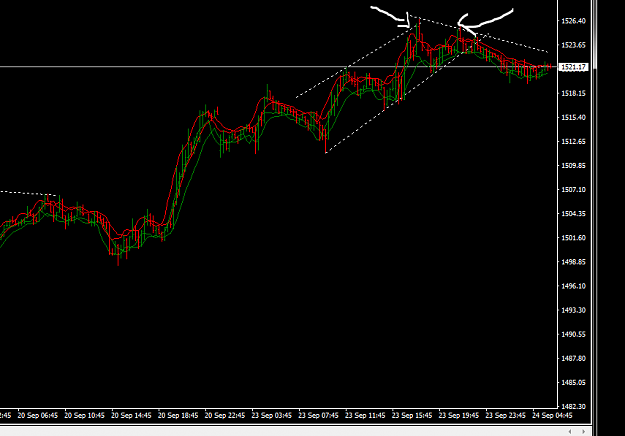Click the 20 Sep 14:45 time label

click(x=131, y=416)
